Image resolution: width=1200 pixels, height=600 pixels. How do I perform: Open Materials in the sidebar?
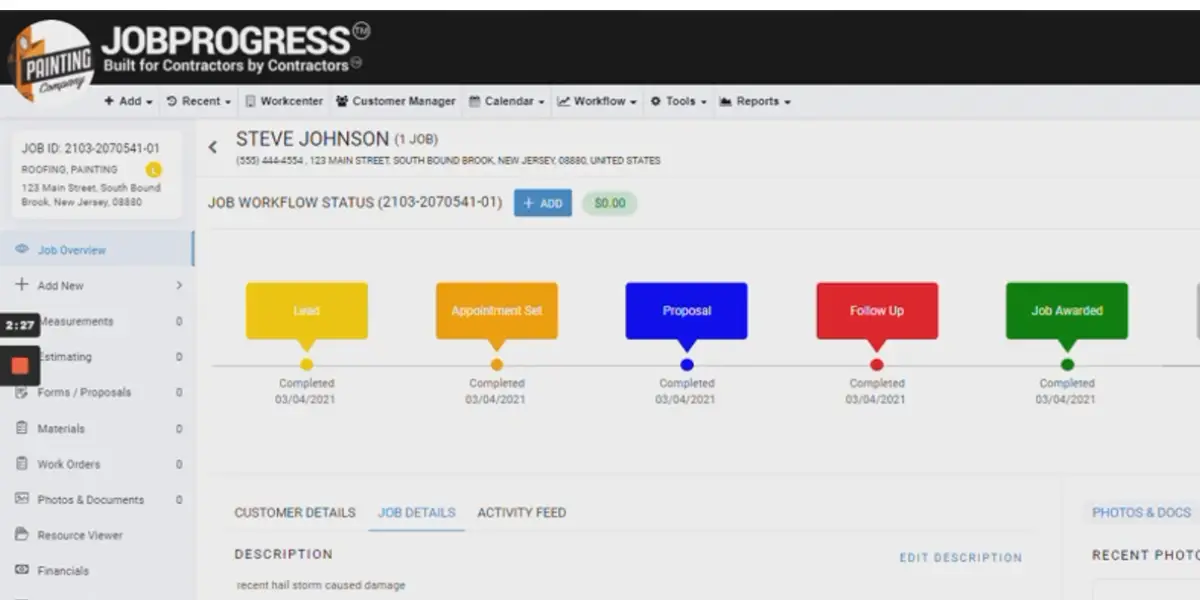click(97, 429)
